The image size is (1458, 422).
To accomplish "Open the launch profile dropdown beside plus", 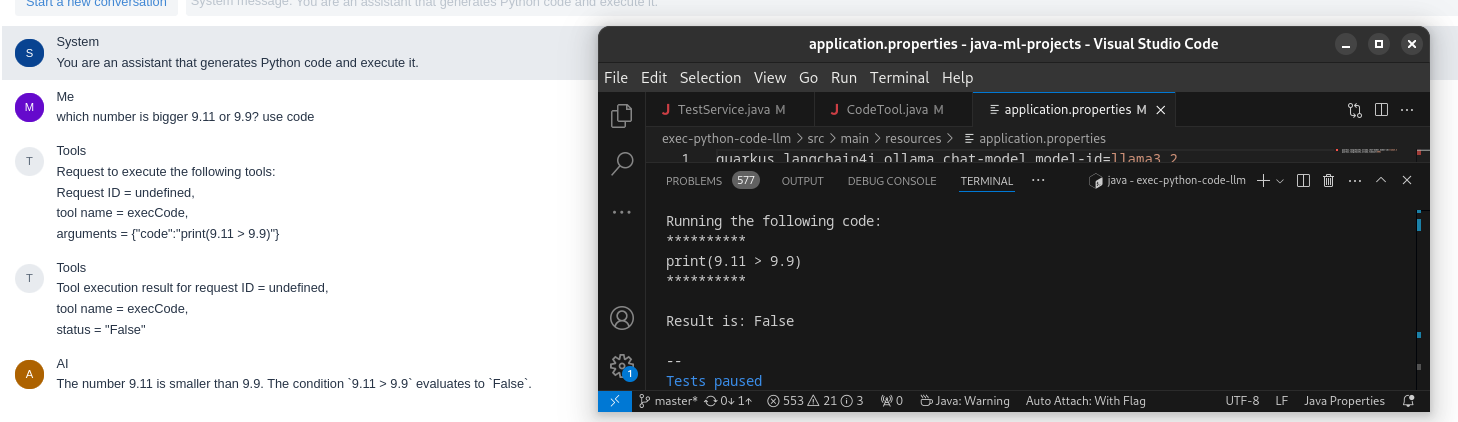I will 1280,181.
